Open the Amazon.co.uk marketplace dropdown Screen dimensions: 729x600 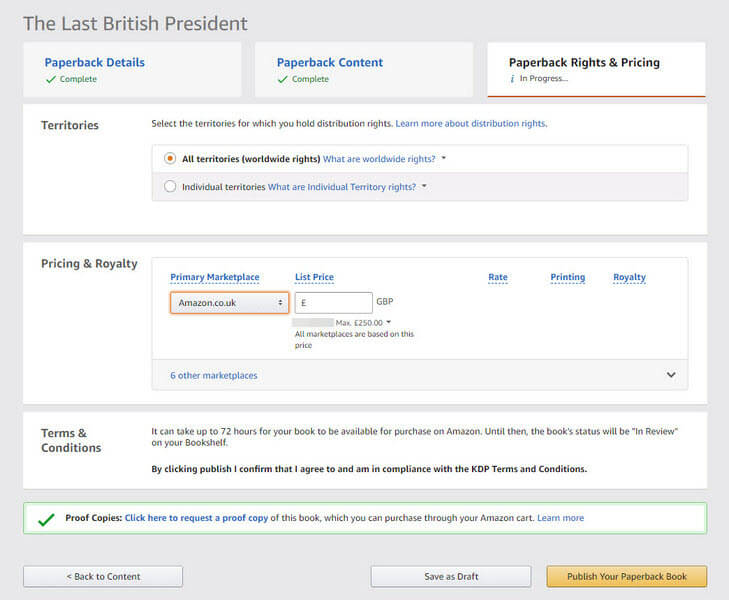pos(230,303)
